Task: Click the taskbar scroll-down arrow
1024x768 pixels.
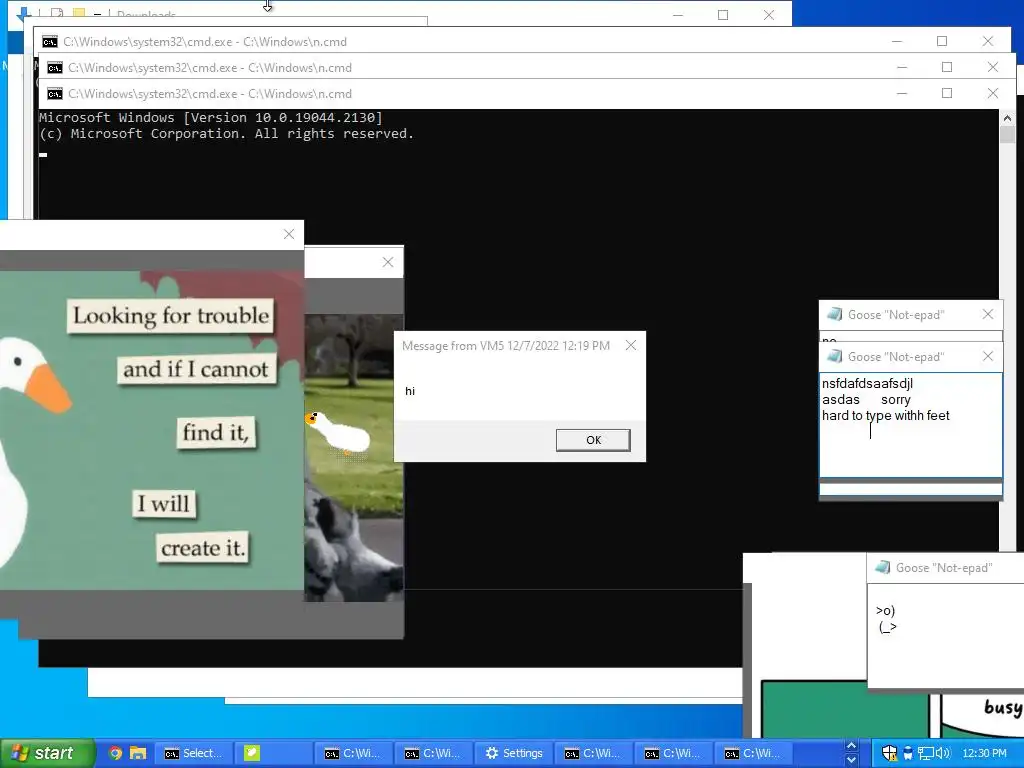Action: [852, 760]
